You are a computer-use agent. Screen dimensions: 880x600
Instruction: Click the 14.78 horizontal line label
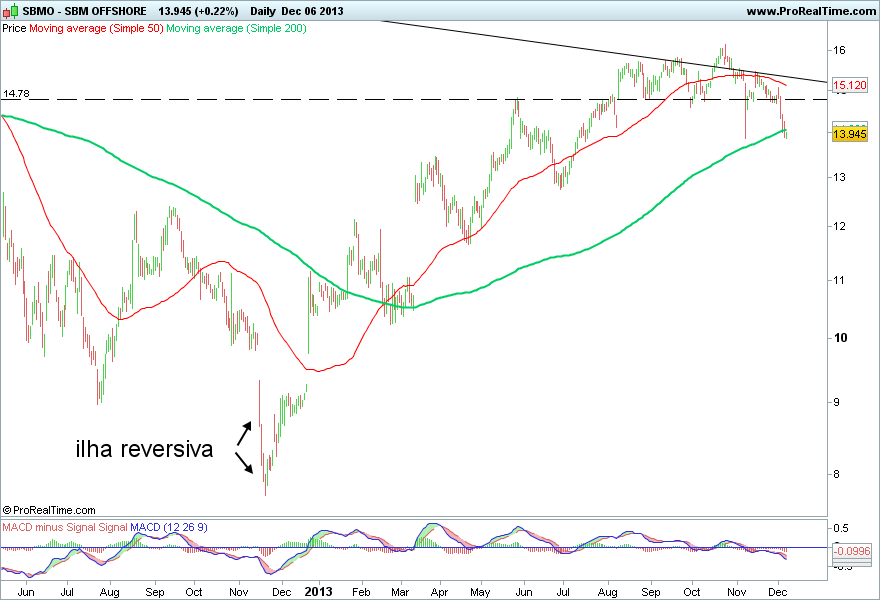[16, 93]
